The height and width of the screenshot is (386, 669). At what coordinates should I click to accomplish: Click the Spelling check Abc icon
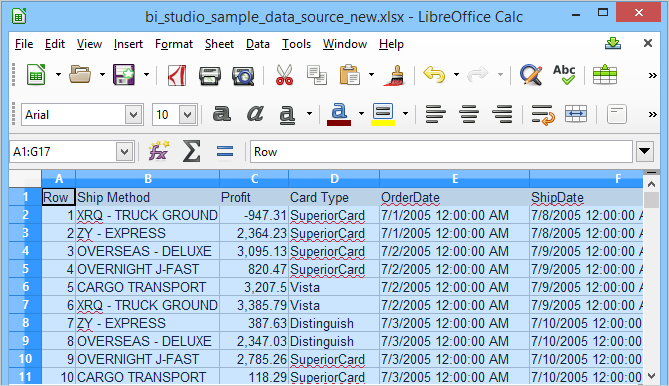[564, 75]
